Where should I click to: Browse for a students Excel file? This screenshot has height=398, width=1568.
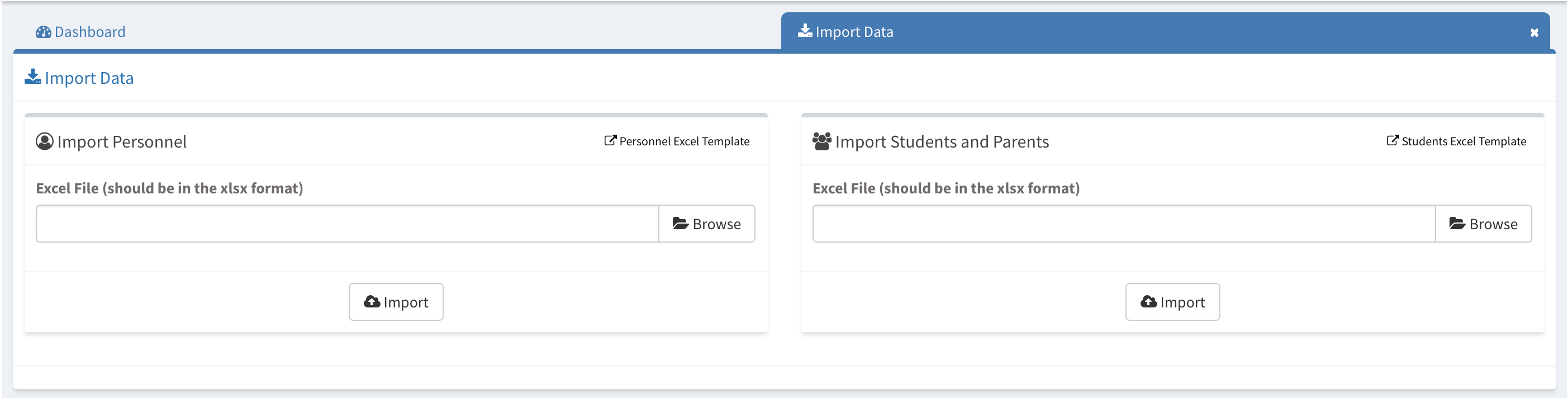coord(1483,224)
